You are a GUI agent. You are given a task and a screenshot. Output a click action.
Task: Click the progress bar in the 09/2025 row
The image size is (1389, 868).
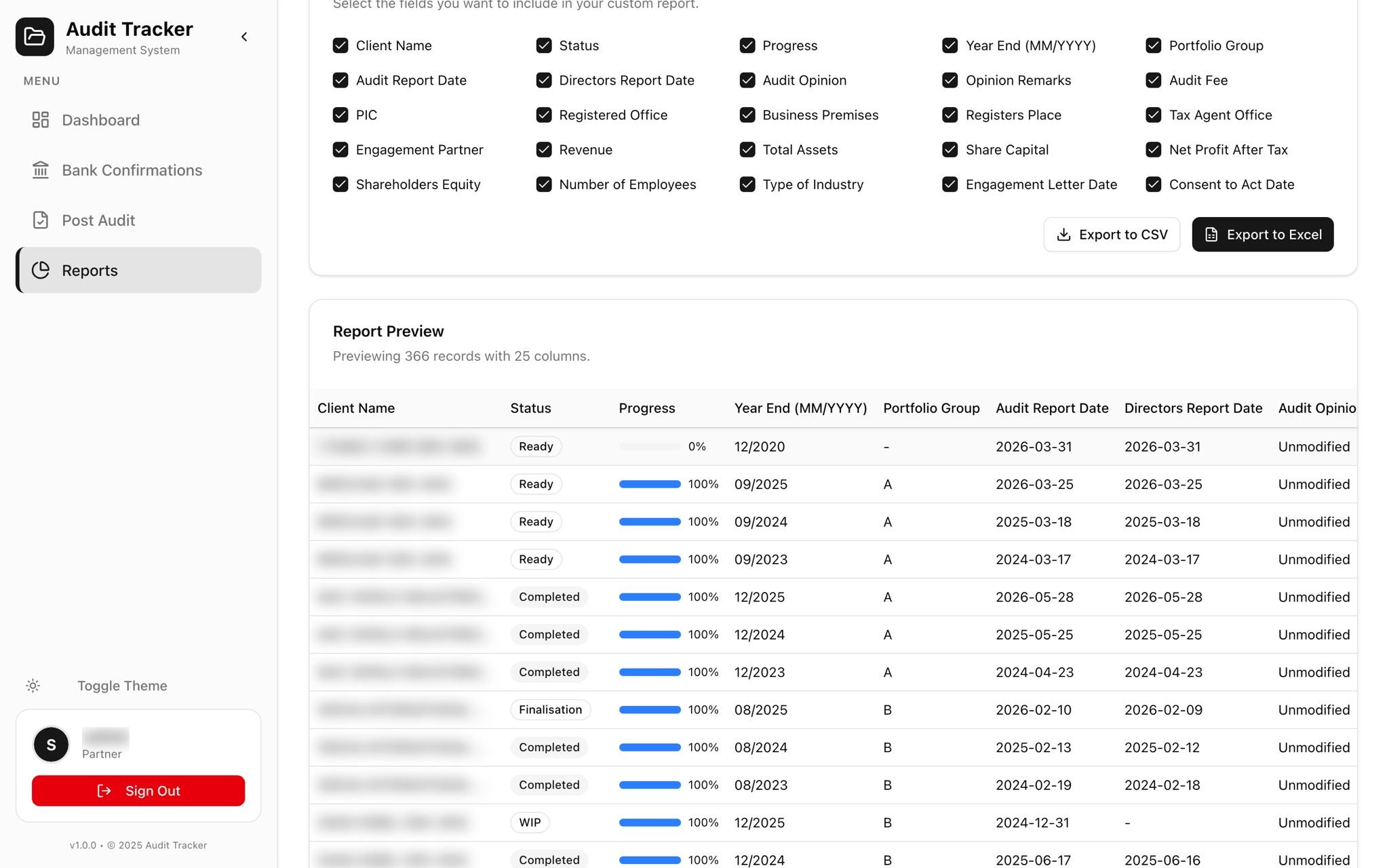650,484
